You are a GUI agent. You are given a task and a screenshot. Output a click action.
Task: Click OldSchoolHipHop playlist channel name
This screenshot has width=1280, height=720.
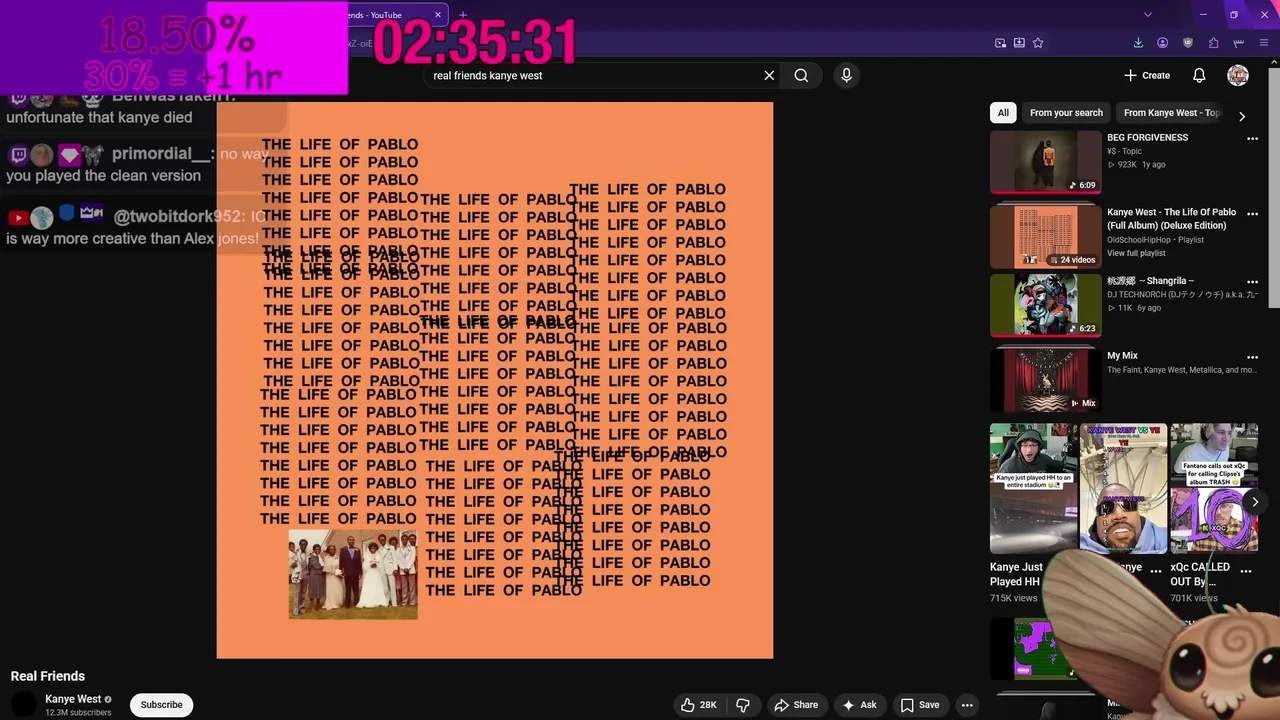[x=1139, y=240]
